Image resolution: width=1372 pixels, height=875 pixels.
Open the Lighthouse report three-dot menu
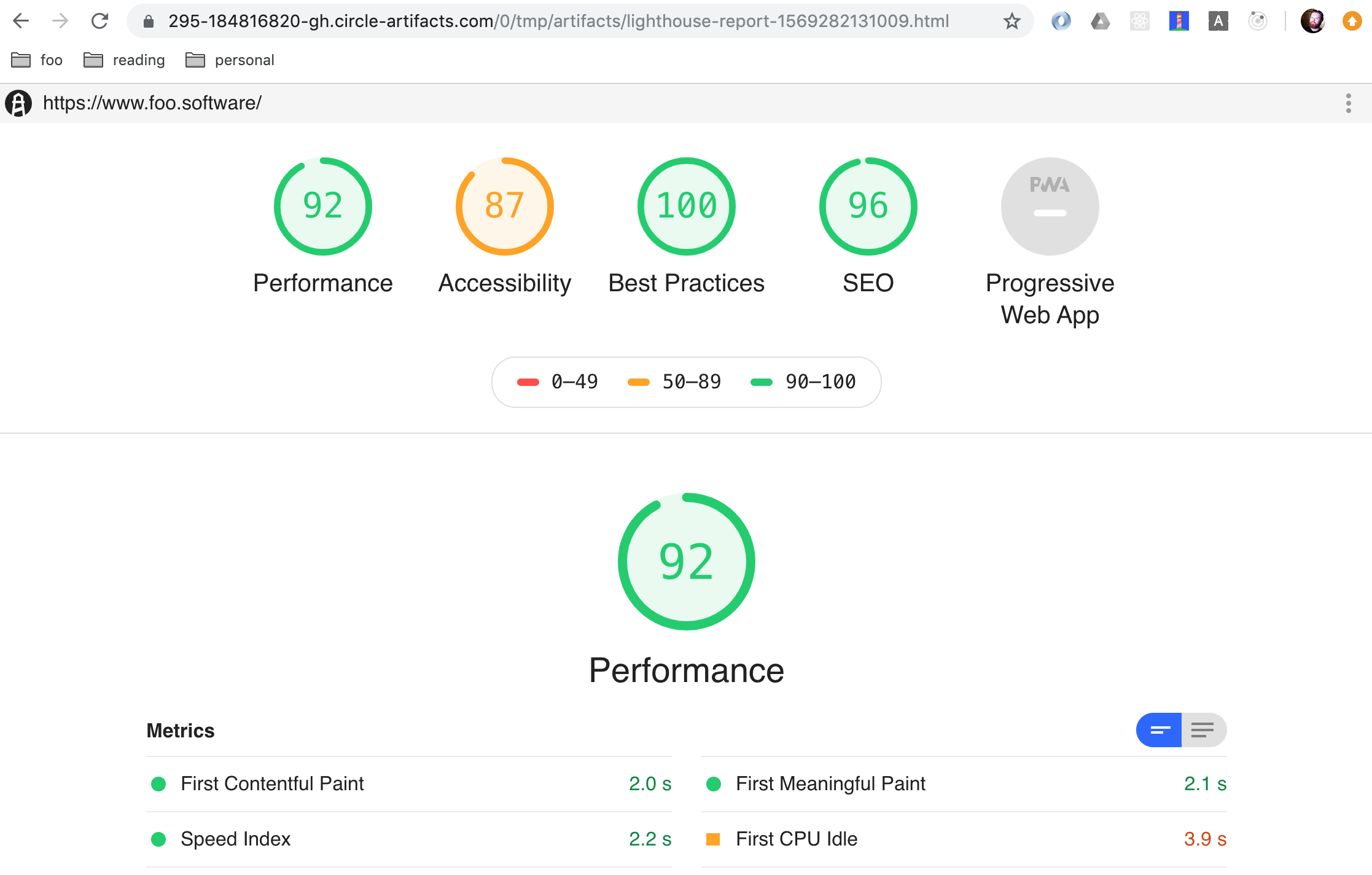1348,103
